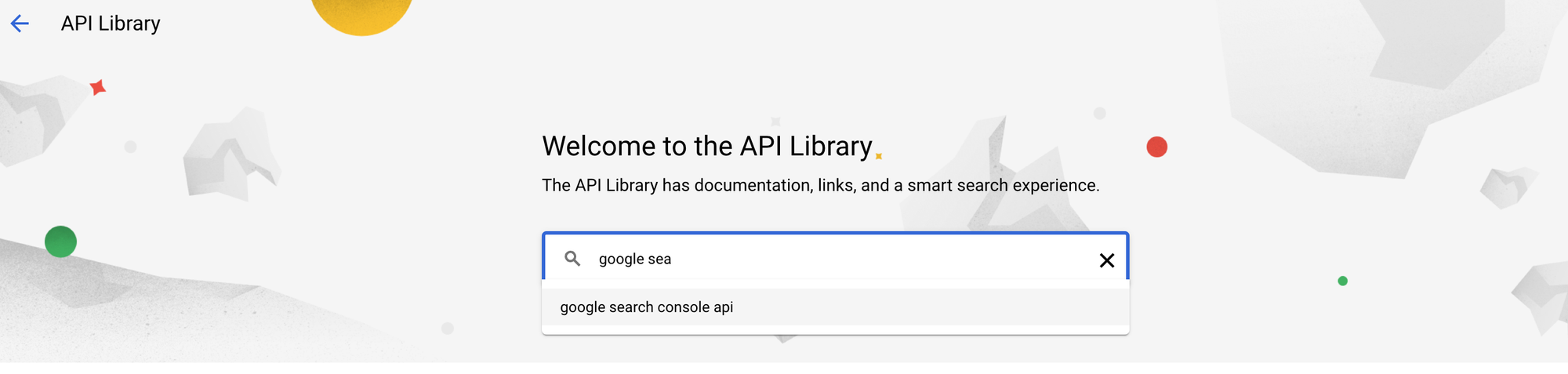
Task: Click the gray dot near the red star
Action: pos(131,147)
